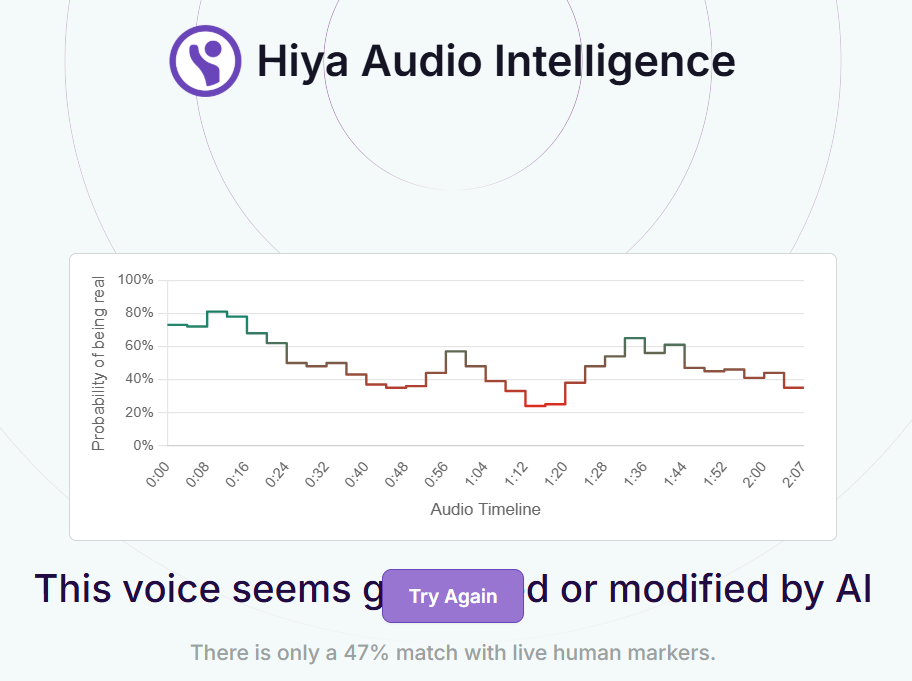Click the Probability of being real axis title
The width and height of the screenshot is (912, 681).
click(x=99, y=363)
